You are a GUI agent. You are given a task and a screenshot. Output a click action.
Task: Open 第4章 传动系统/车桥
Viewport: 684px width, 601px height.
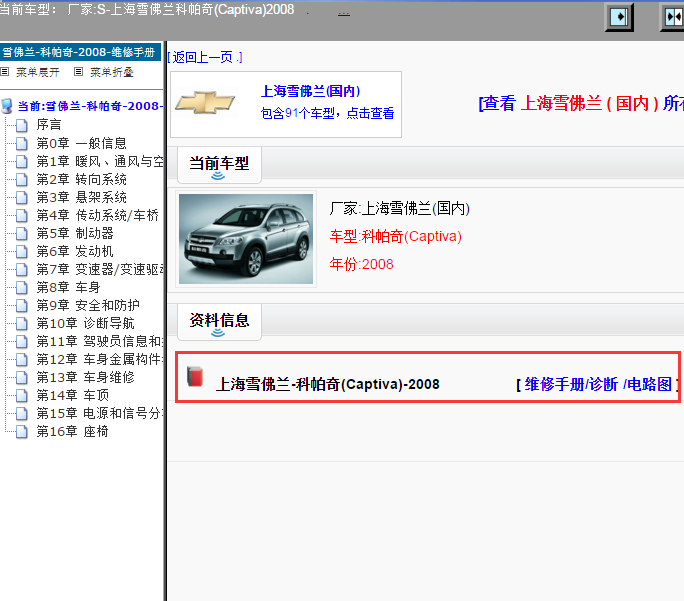[97, 215]
